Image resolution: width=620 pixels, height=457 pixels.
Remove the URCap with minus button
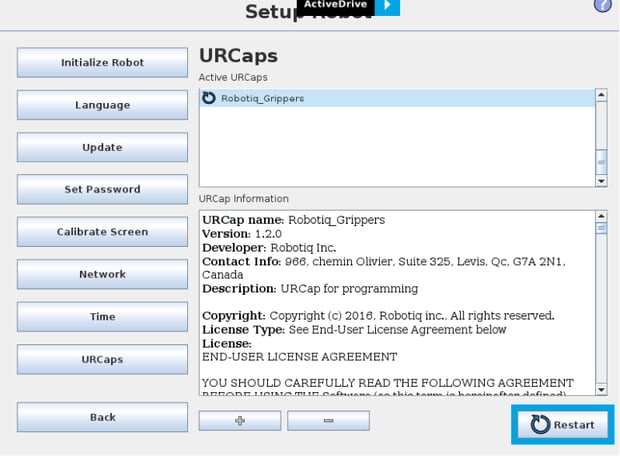pos(329,421)
